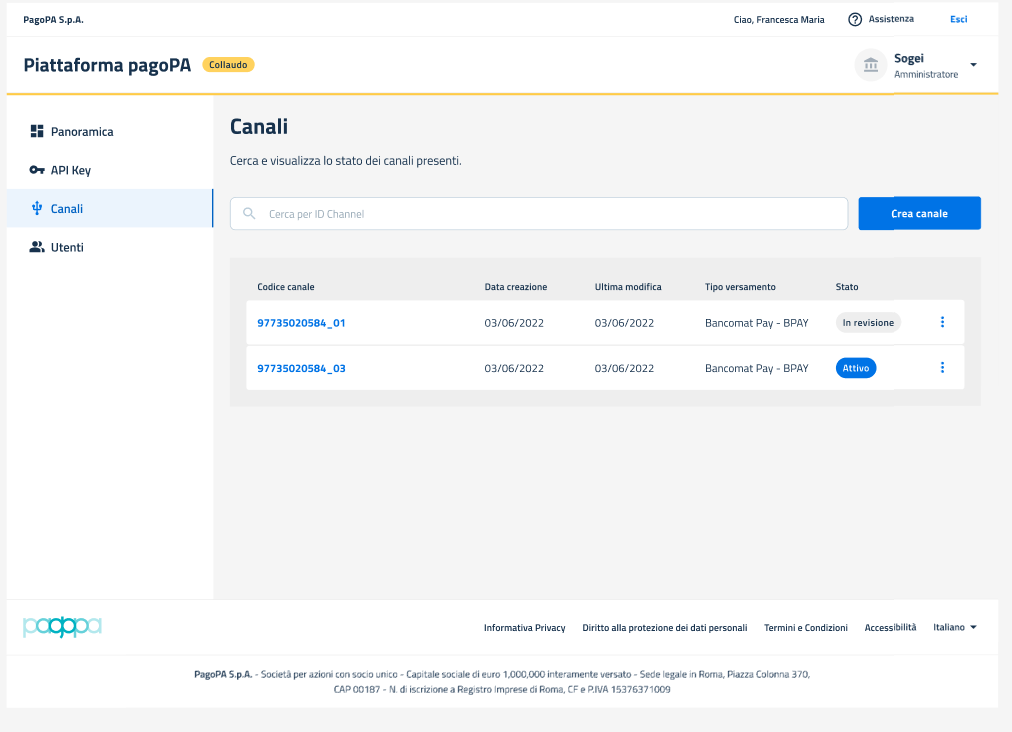Open the Utenti menu item

coord(67,247)
